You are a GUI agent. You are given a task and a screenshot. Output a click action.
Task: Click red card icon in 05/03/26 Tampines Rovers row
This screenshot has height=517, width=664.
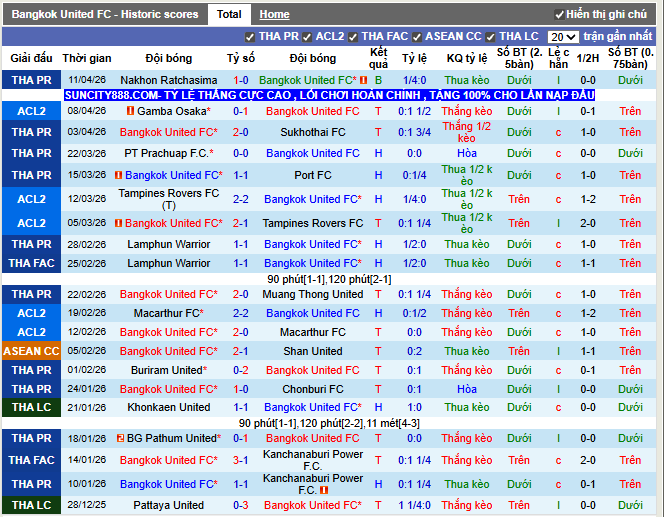coord(119,223)
